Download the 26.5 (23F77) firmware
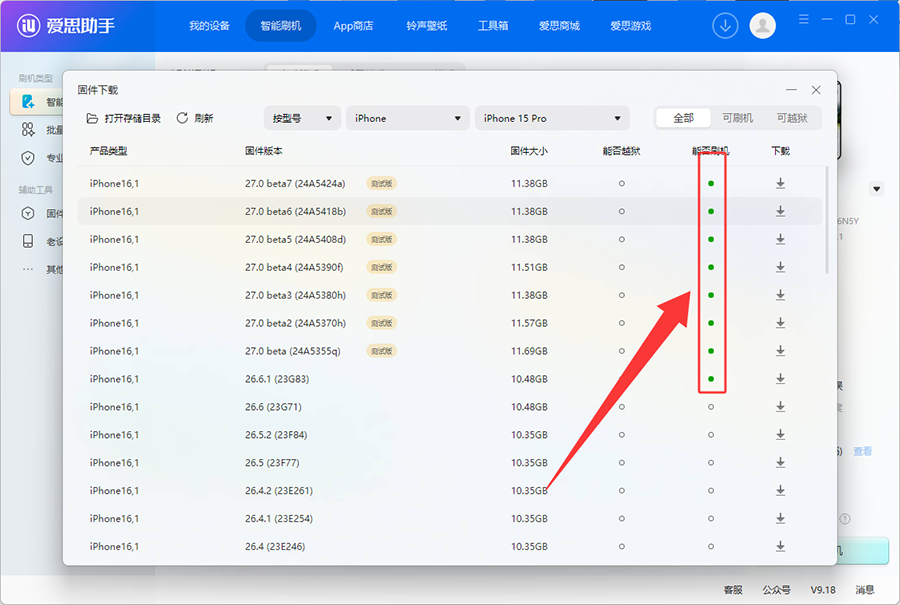This screenshot has width=900, height=605. pyautogui.click(x=780, y=462)
